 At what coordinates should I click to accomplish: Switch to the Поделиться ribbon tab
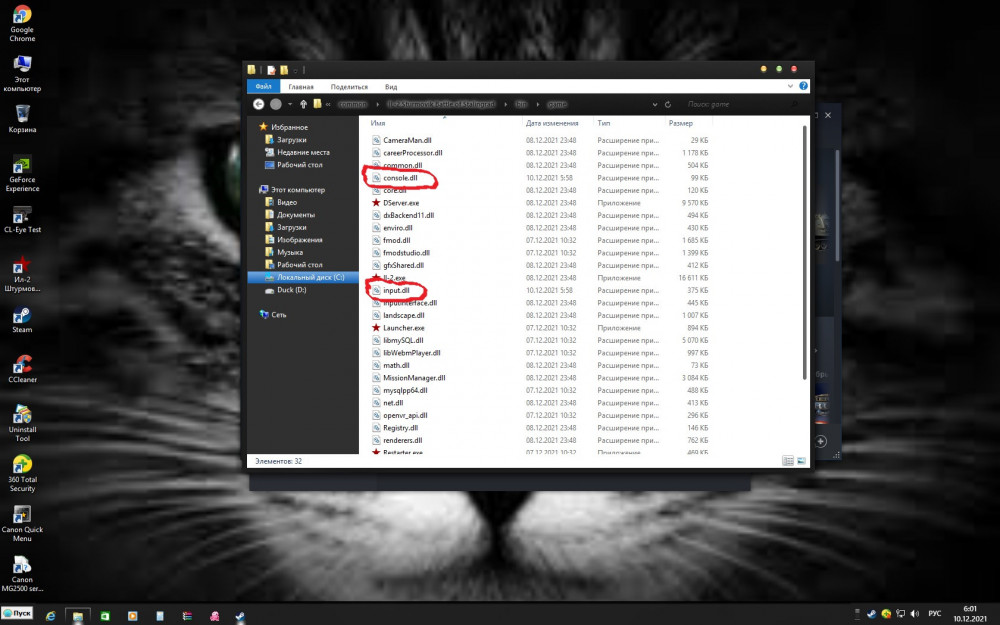[x=349, y=87]
